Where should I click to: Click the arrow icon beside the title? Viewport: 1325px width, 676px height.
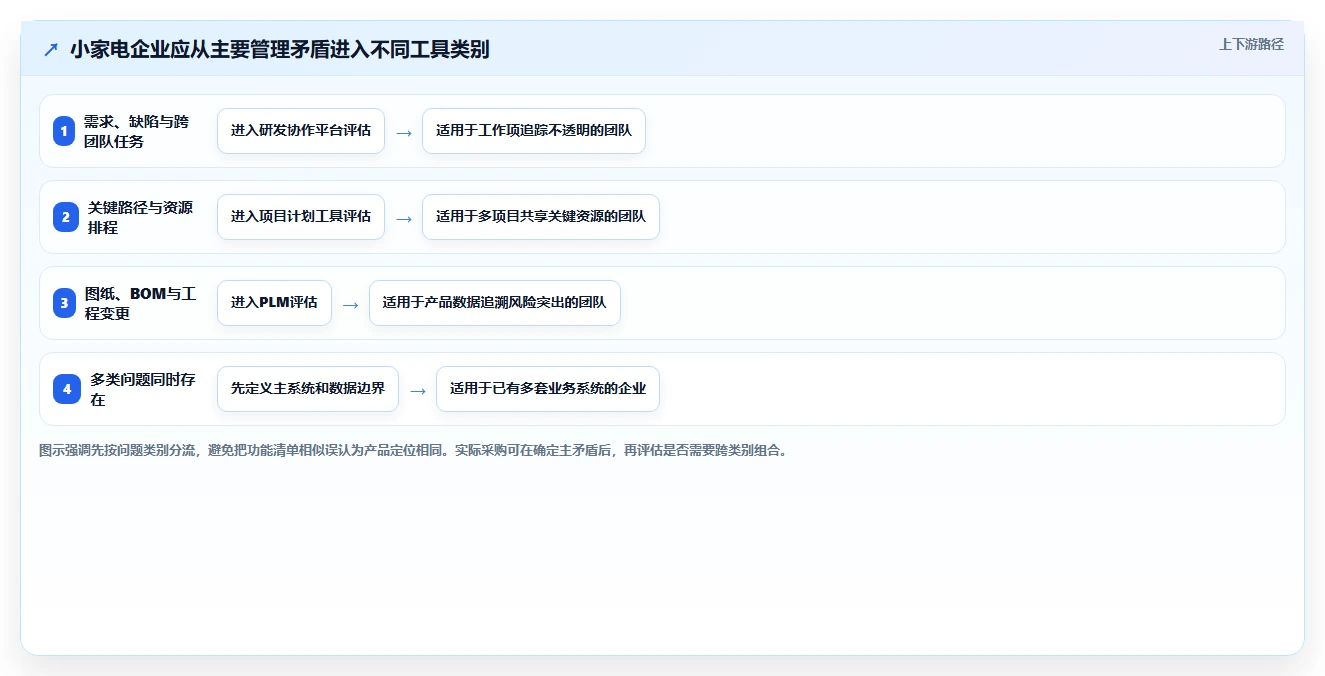51,49
